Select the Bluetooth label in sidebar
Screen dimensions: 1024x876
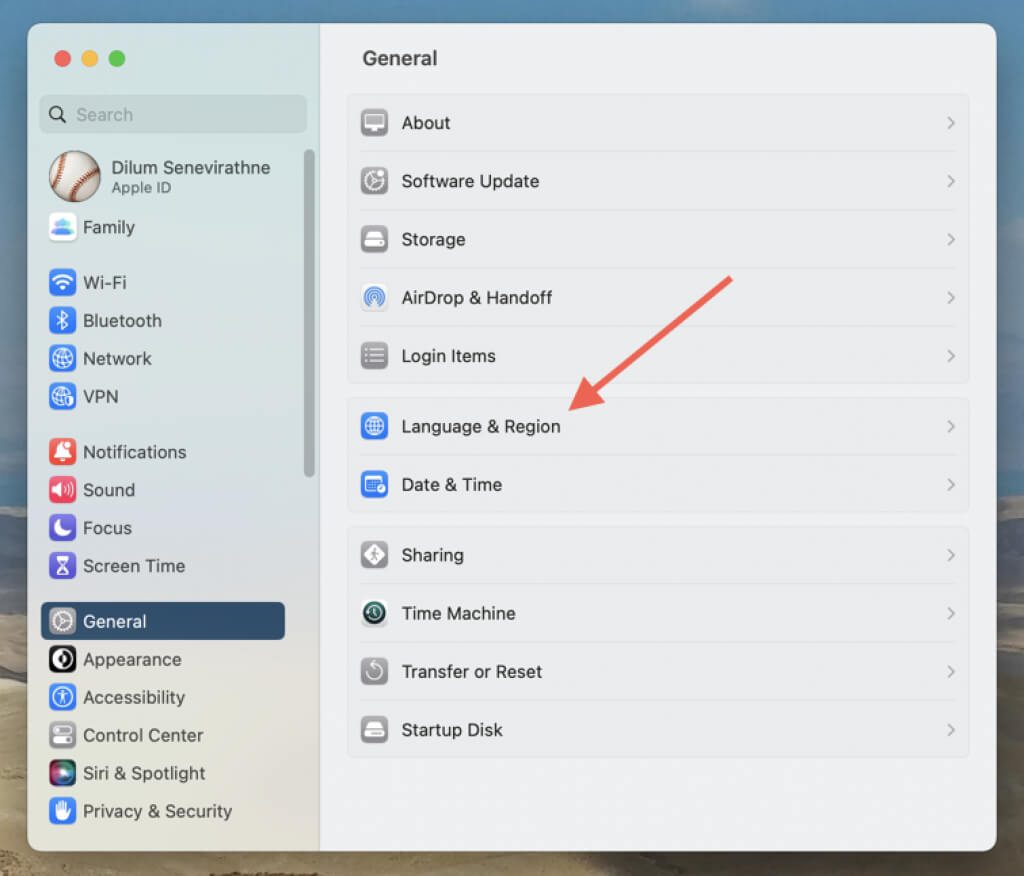(x=122, y=321)
